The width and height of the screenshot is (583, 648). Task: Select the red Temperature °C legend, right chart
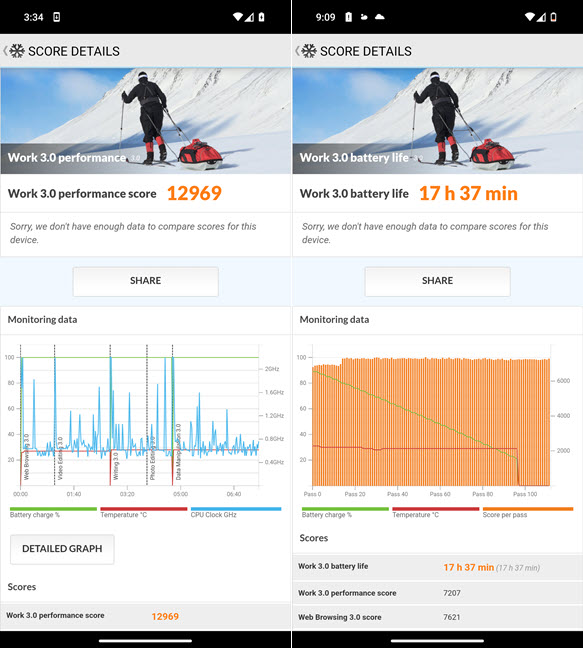(435, 512)
